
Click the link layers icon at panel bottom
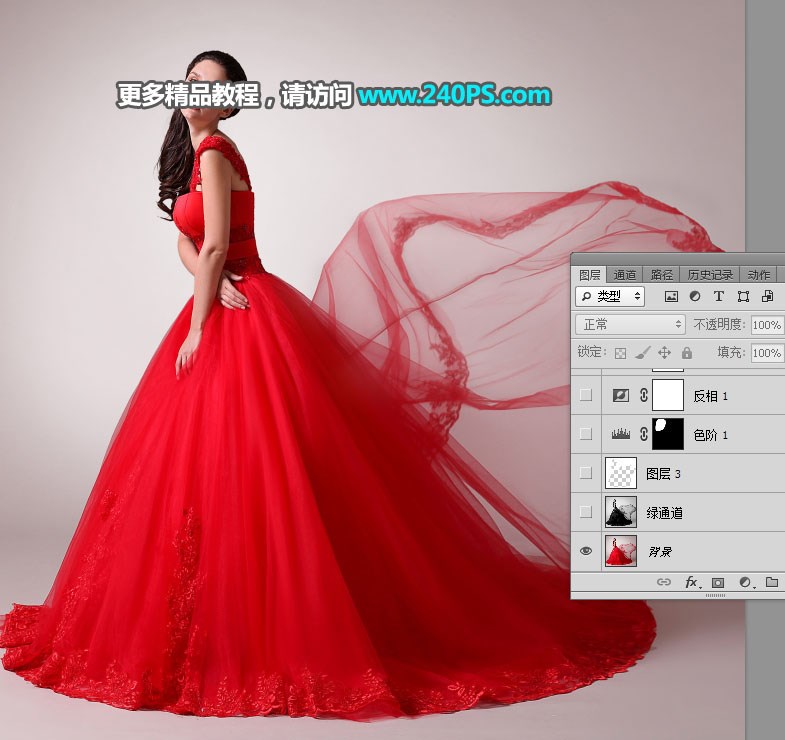pos(664,582)
